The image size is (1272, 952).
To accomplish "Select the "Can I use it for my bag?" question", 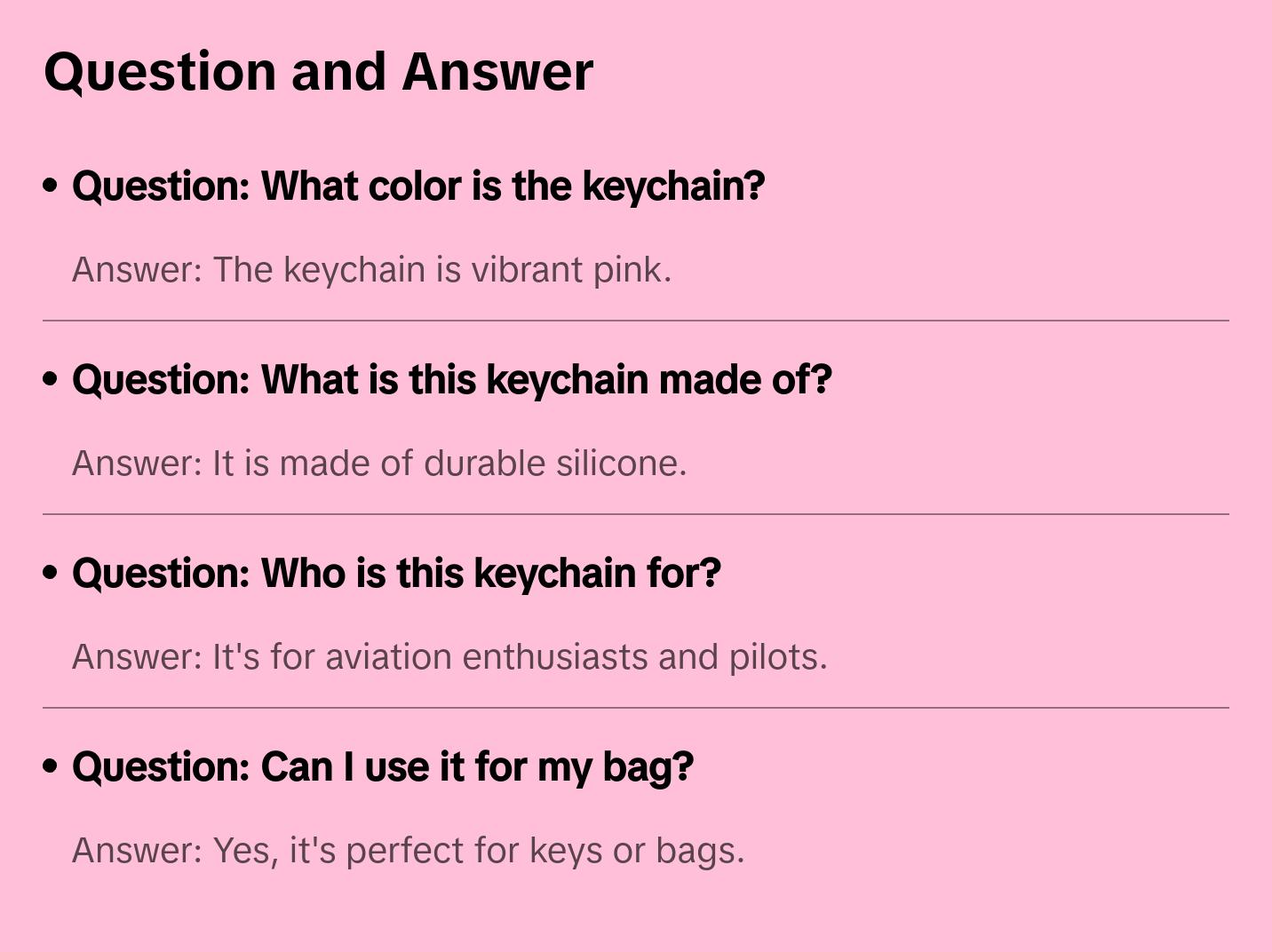I will pos(383,767).
